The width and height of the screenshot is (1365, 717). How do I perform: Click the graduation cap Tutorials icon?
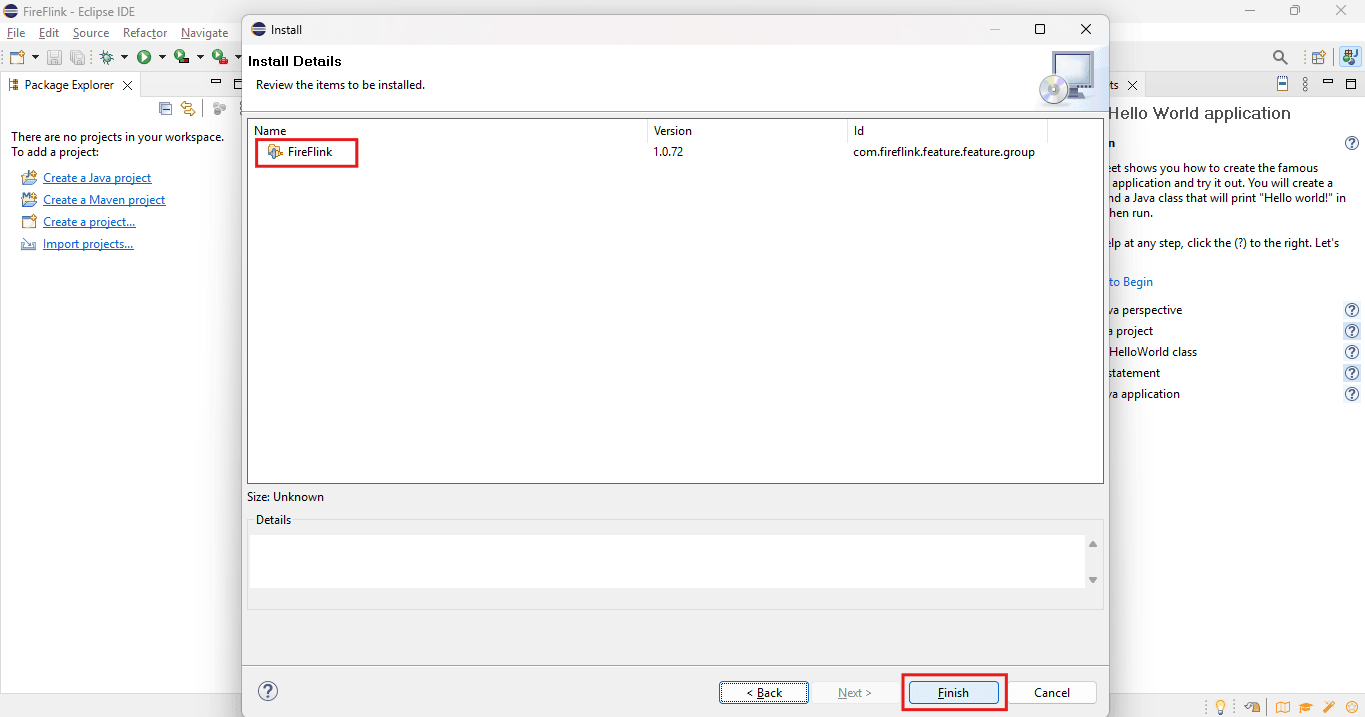point(1307,707)
